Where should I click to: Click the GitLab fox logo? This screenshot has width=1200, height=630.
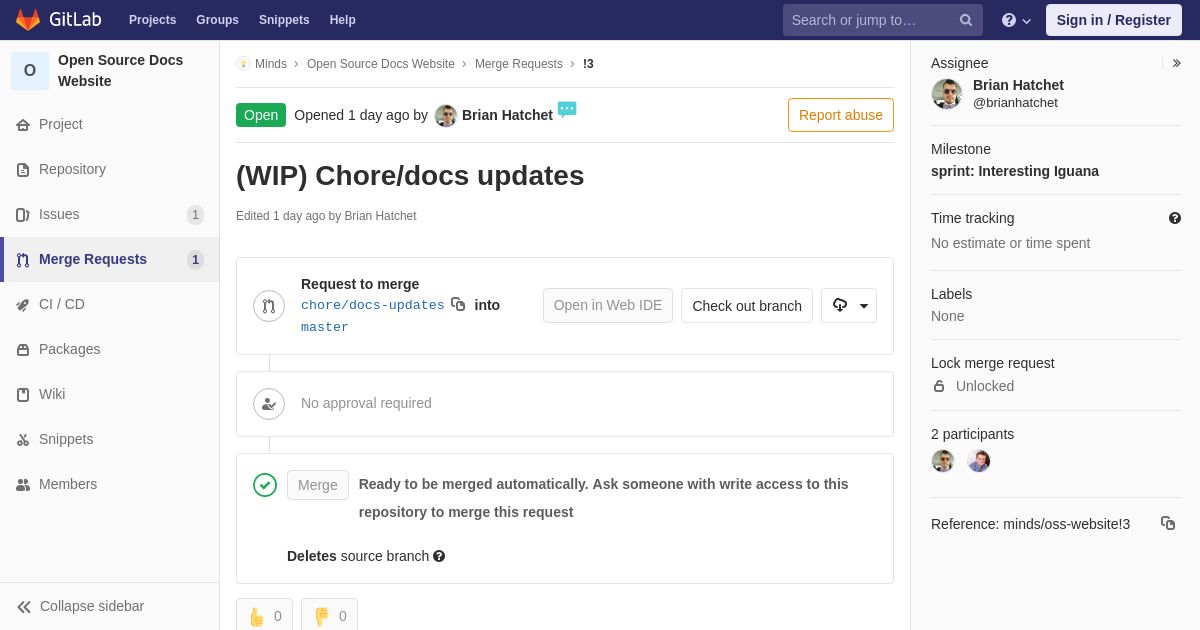tap(28, 20)
